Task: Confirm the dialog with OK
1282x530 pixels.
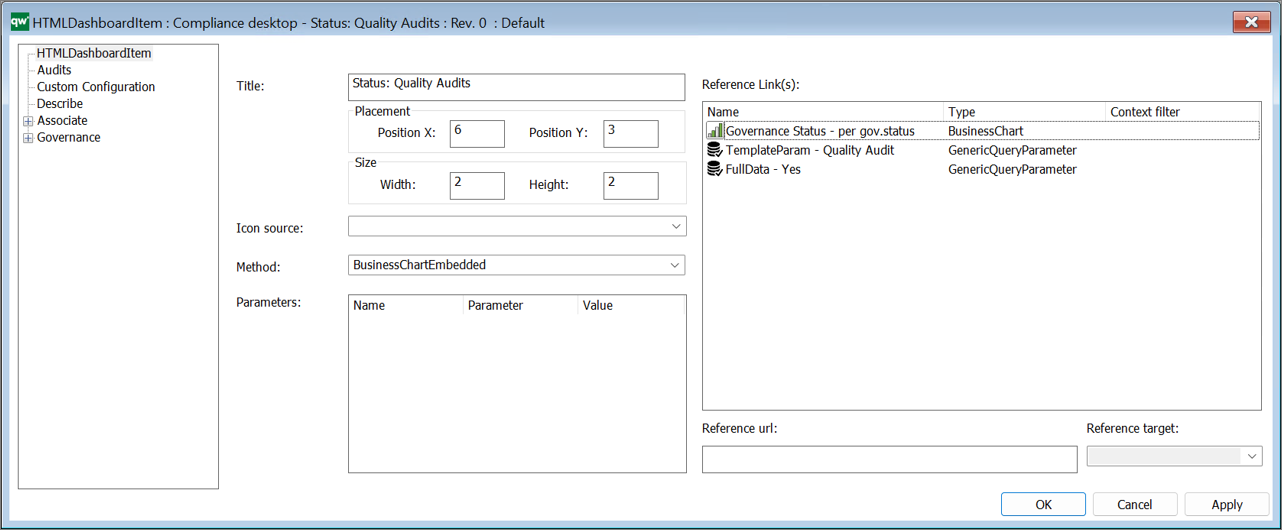Action: (x=1043, y=504)
